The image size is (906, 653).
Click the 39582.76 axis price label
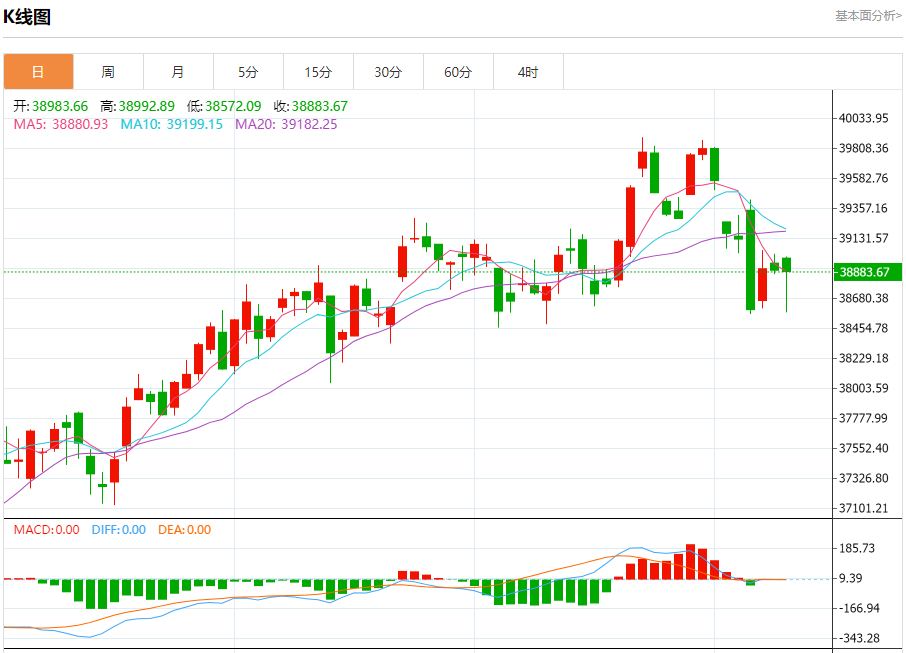point(864,179)
